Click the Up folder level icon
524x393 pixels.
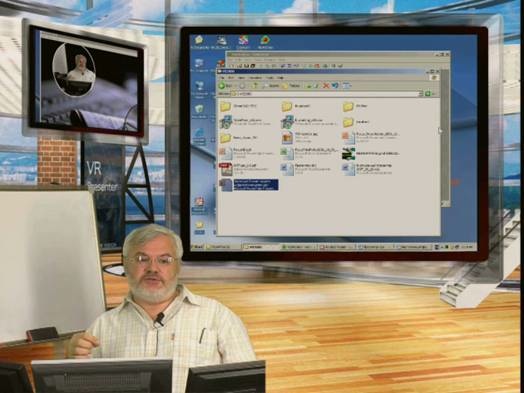[x=255, y=86]
